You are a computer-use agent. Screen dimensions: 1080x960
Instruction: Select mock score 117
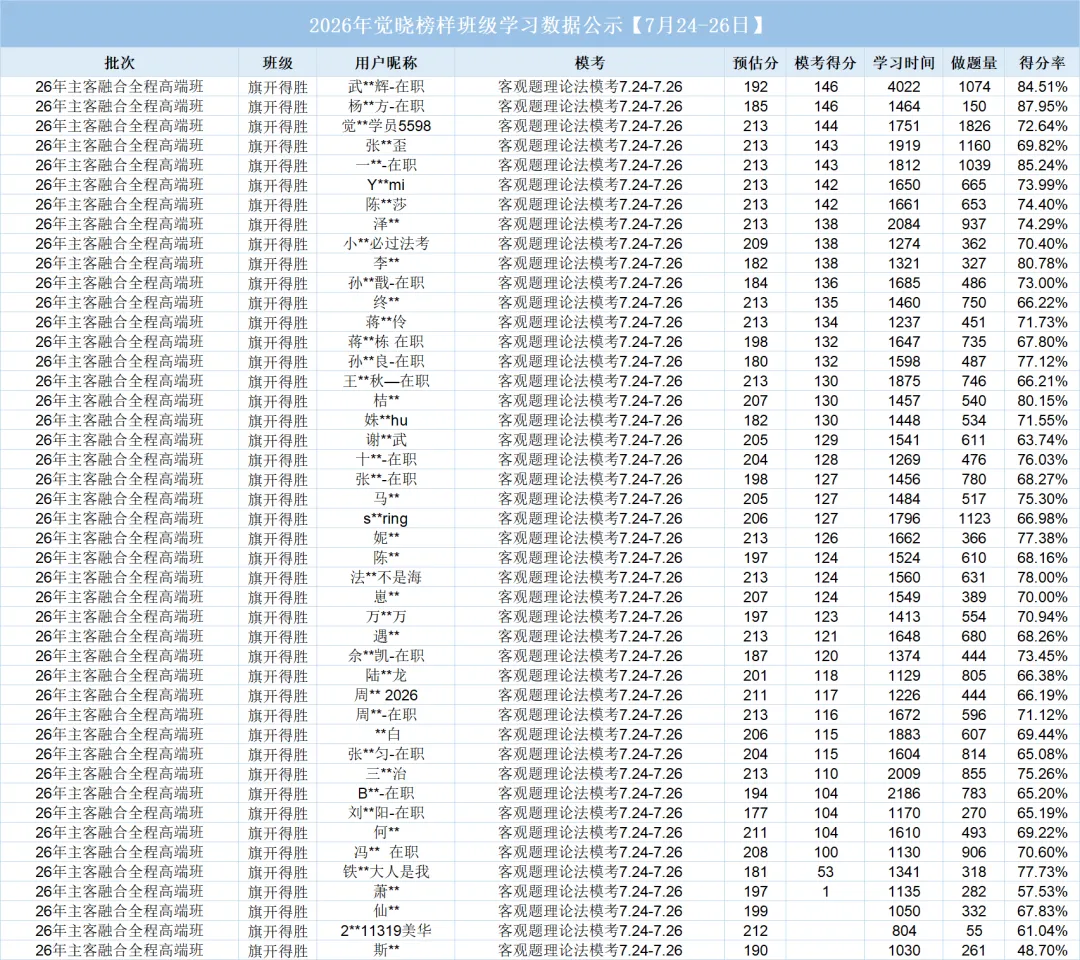825,695
